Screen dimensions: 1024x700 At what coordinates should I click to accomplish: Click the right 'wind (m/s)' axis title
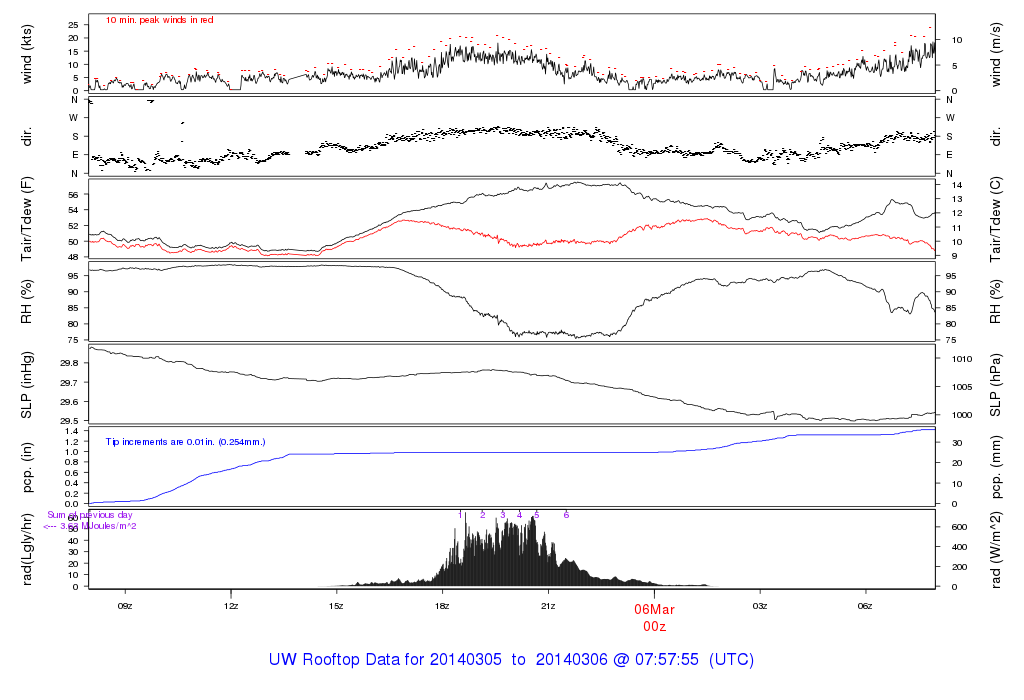995,55
